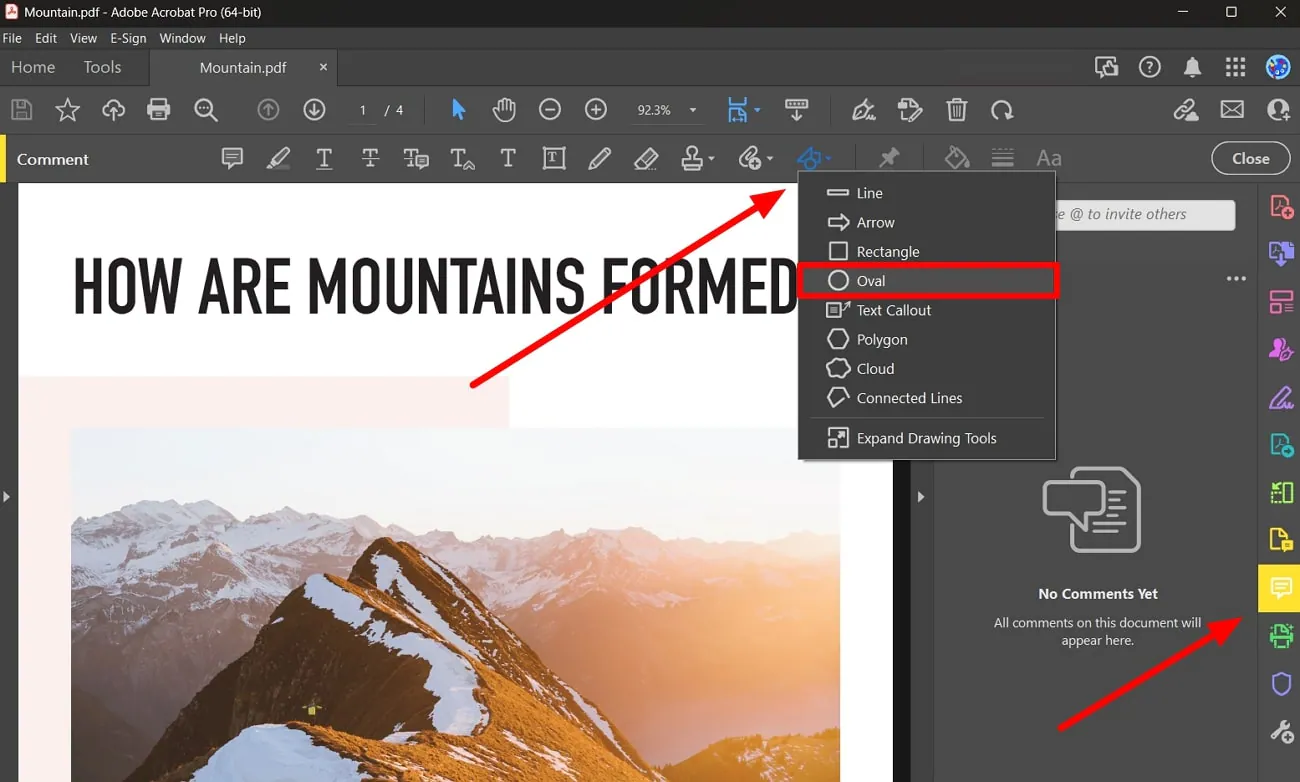Image resolution: width=1300 pixels, height=782 pixels.
Task: Select the strikethrough text tool
Action: (370, 158)
